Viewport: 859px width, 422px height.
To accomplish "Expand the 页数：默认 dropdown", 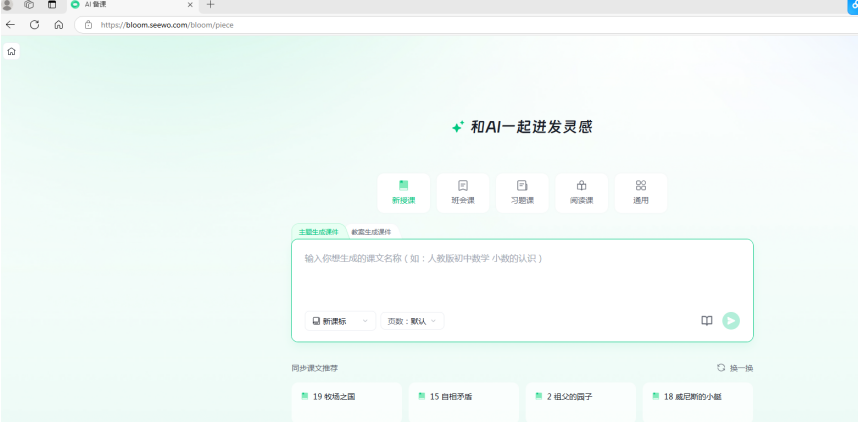I will 411,321.
